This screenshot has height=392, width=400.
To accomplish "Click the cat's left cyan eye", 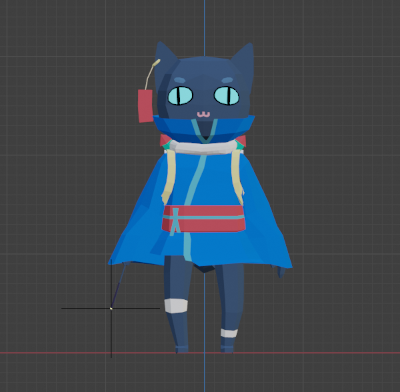I will tap(180, 95).
